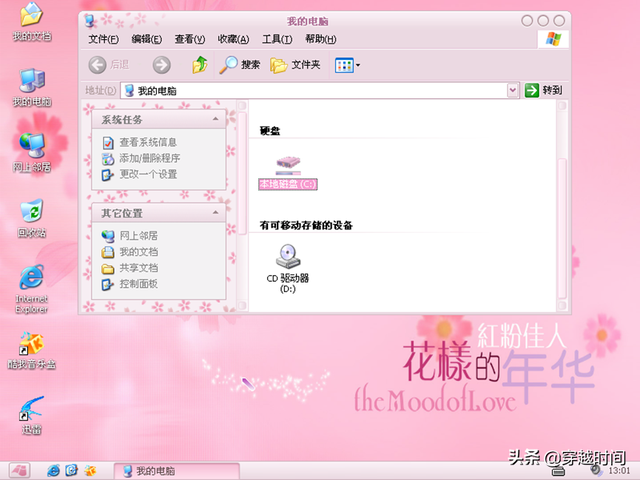Open the 帮助(H) menu
This screenshot has height=480, width=640.
(320, 39)
